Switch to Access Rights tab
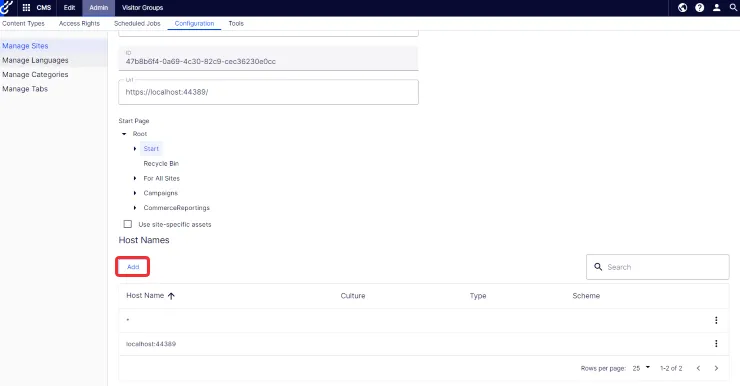740x386 pixels. (x=79, y=23)
